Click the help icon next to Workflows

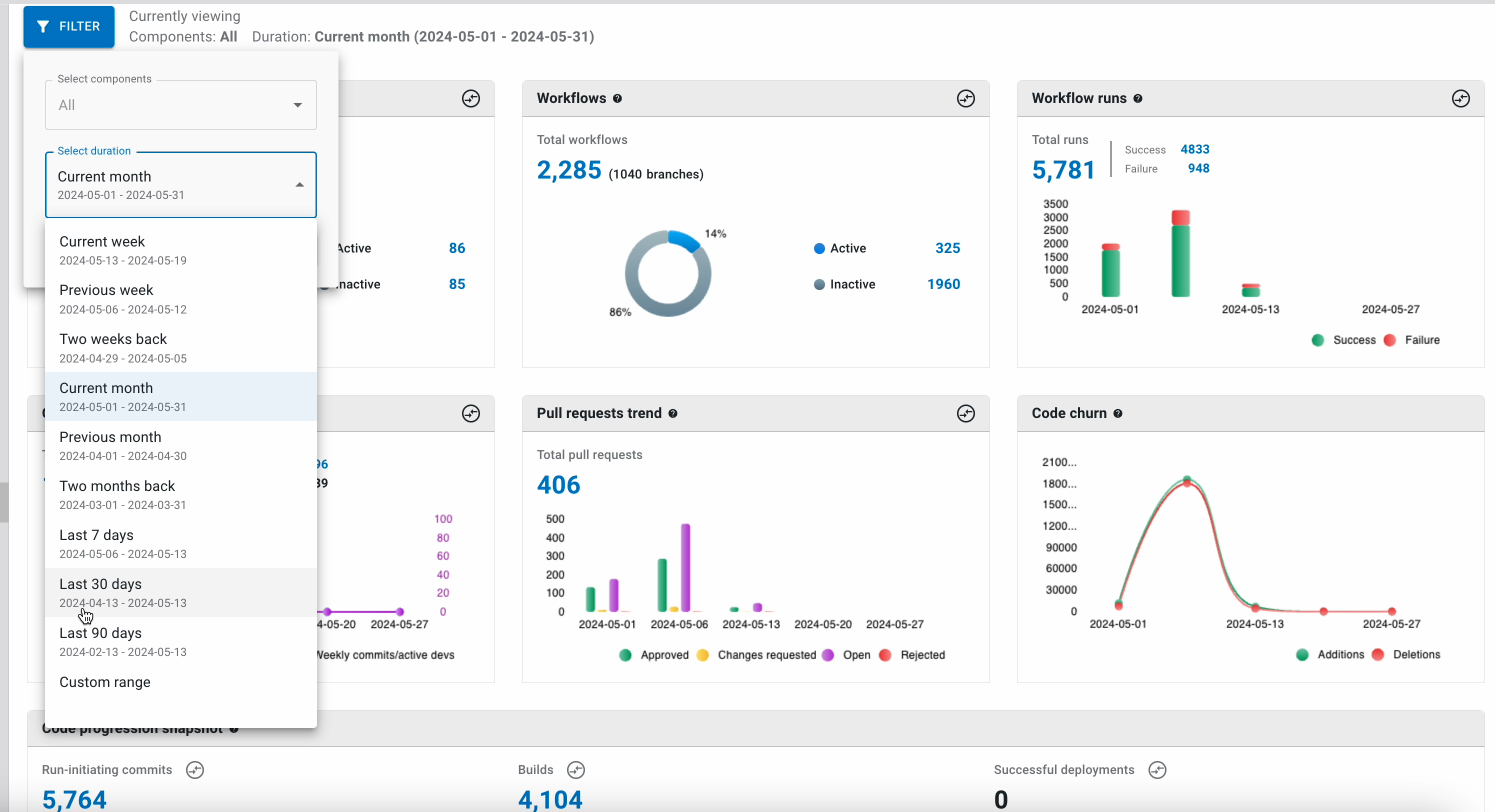coord(617,98)
